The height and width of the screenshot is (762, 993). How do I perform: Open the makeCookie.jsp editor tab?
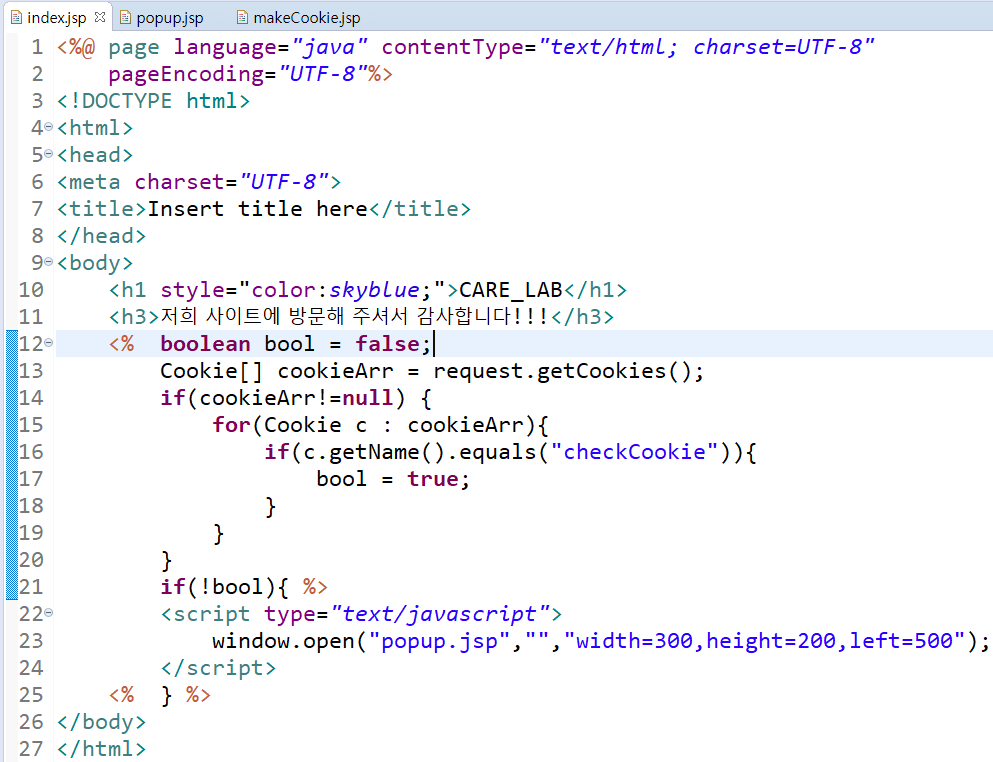307,18
